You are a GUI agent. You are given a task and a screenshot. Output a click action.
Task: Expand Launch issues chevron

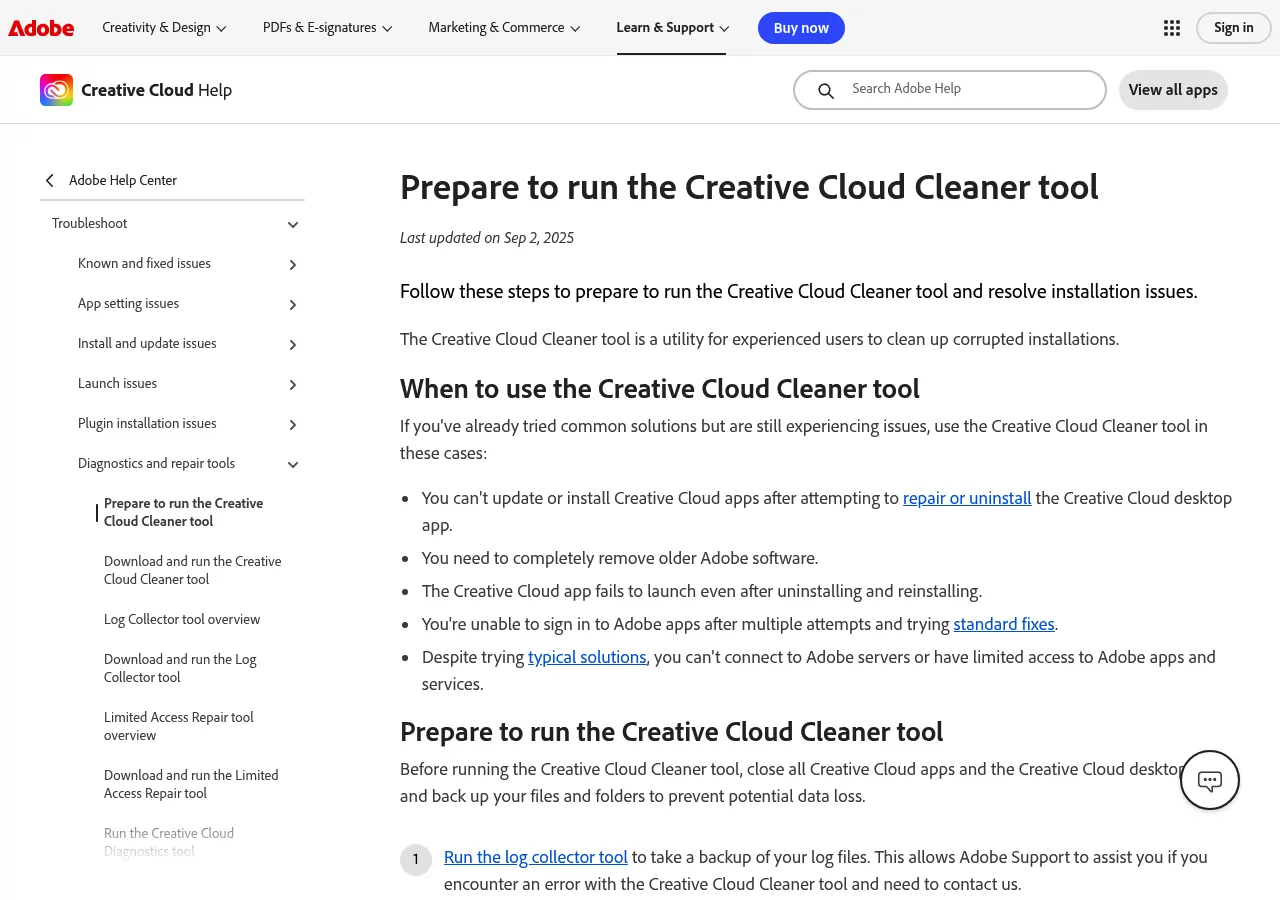pos(293,384)
